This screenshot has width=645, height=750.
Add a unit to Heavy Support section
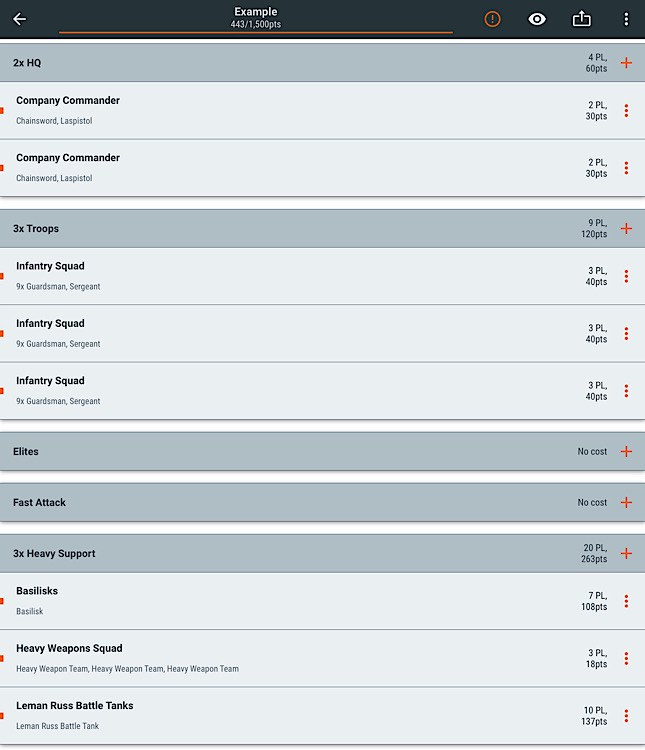[x=626, y=553]
